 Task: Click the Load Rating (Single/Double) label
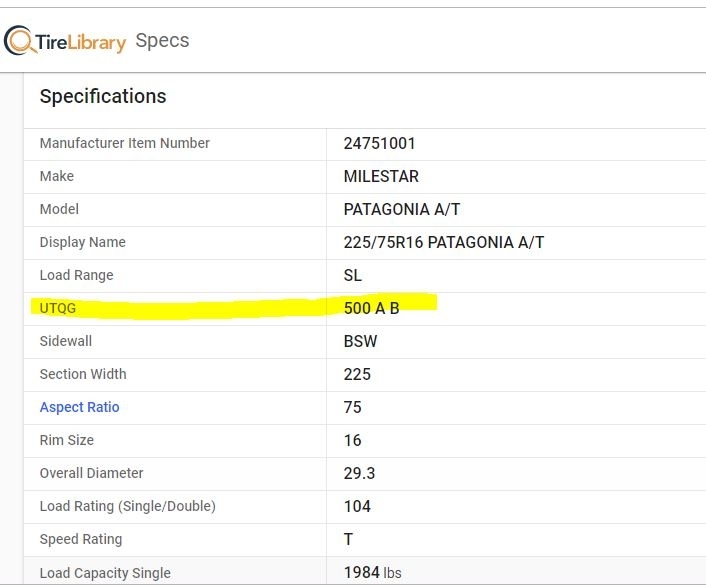[x=127, y=506]
